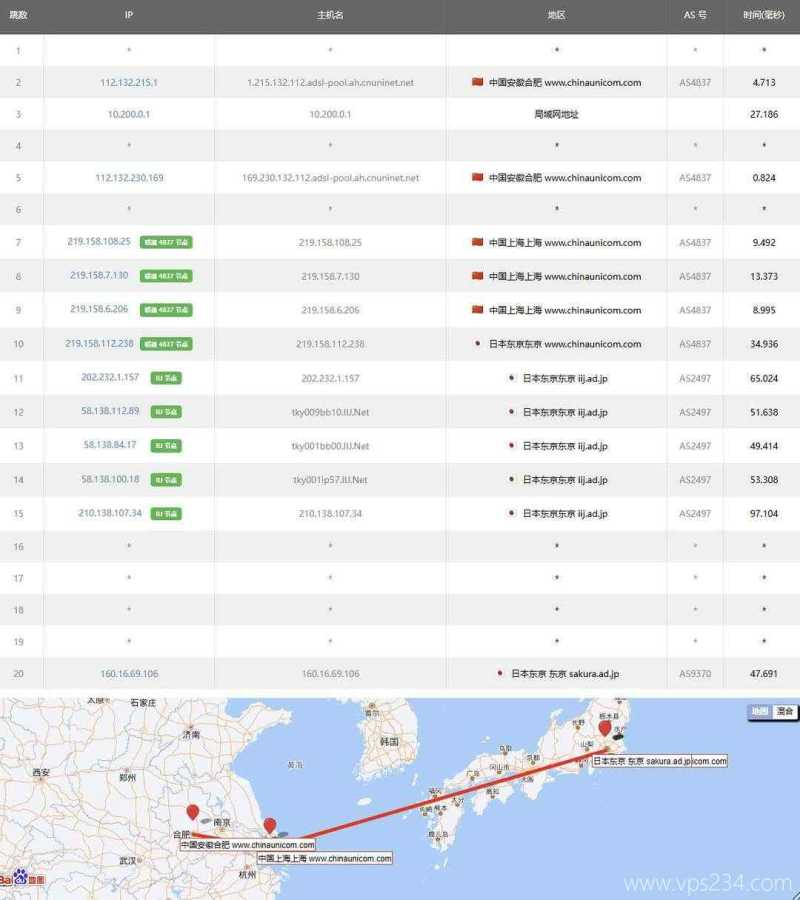Switch map to 地图 view
This screenshot has height=900, width=800.
[760, 712]
